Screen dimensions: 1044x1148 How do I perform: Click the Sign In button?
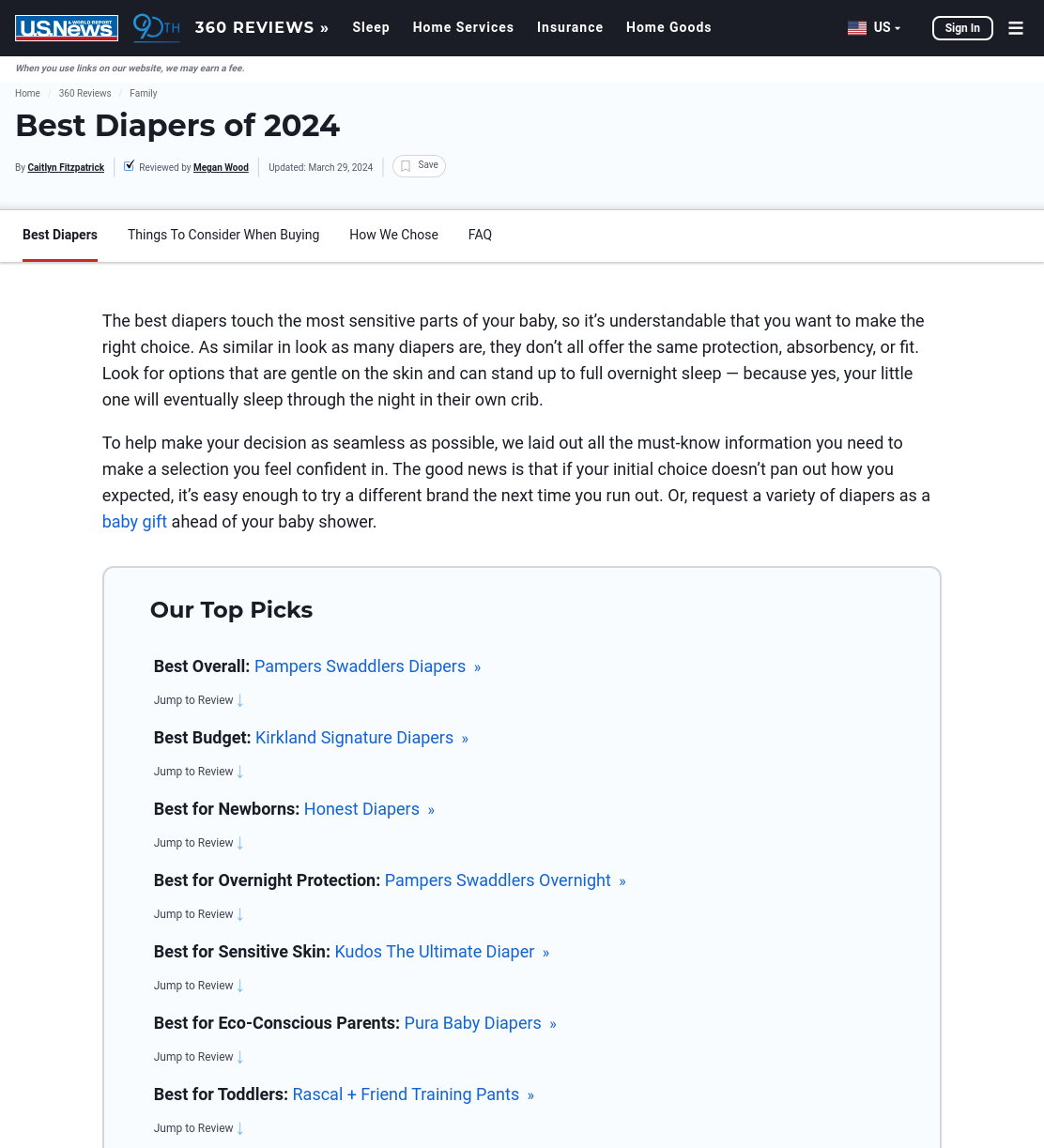click(962, 28)
